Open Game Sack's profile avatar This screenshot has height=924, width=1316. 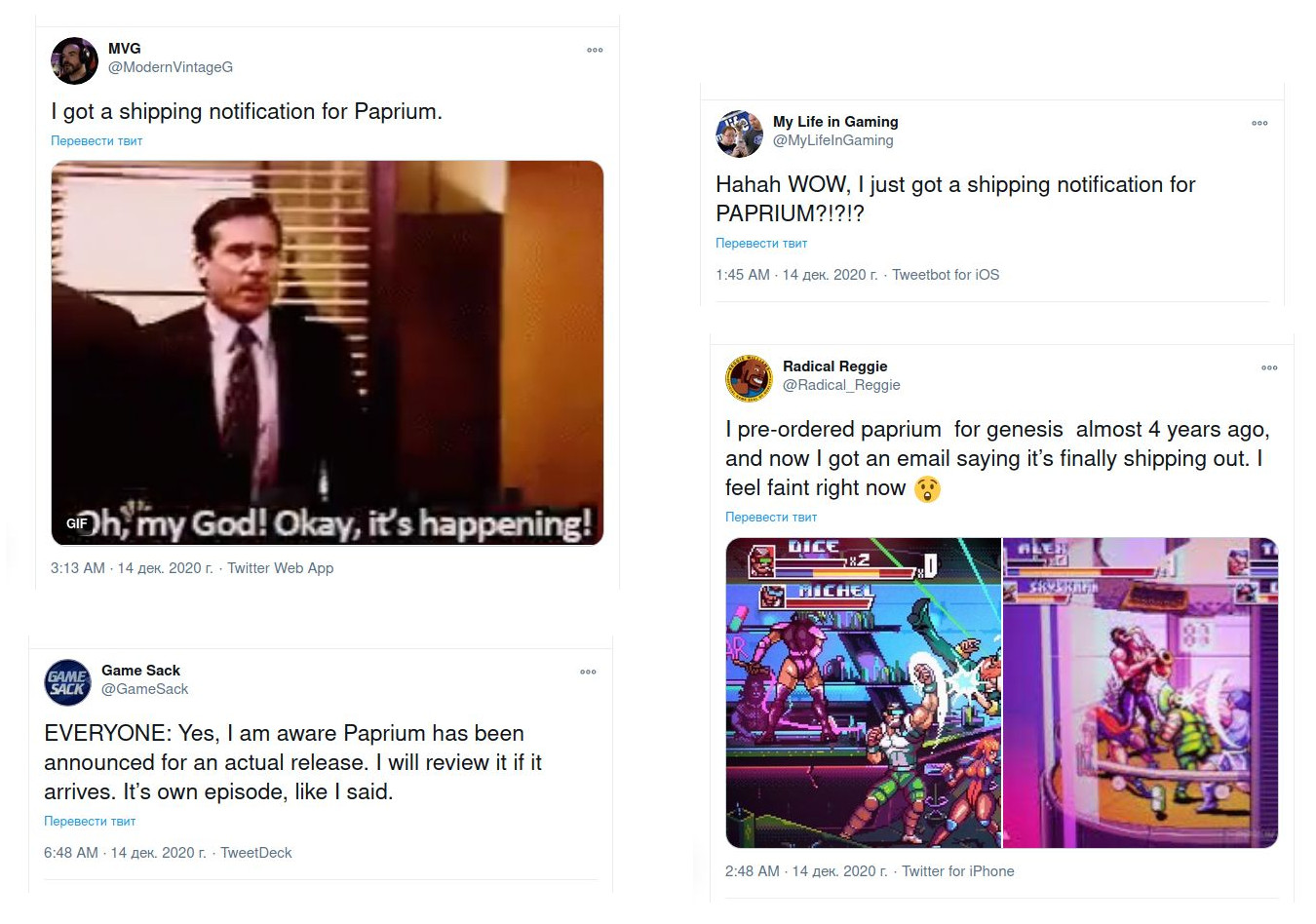coord(68,682)
